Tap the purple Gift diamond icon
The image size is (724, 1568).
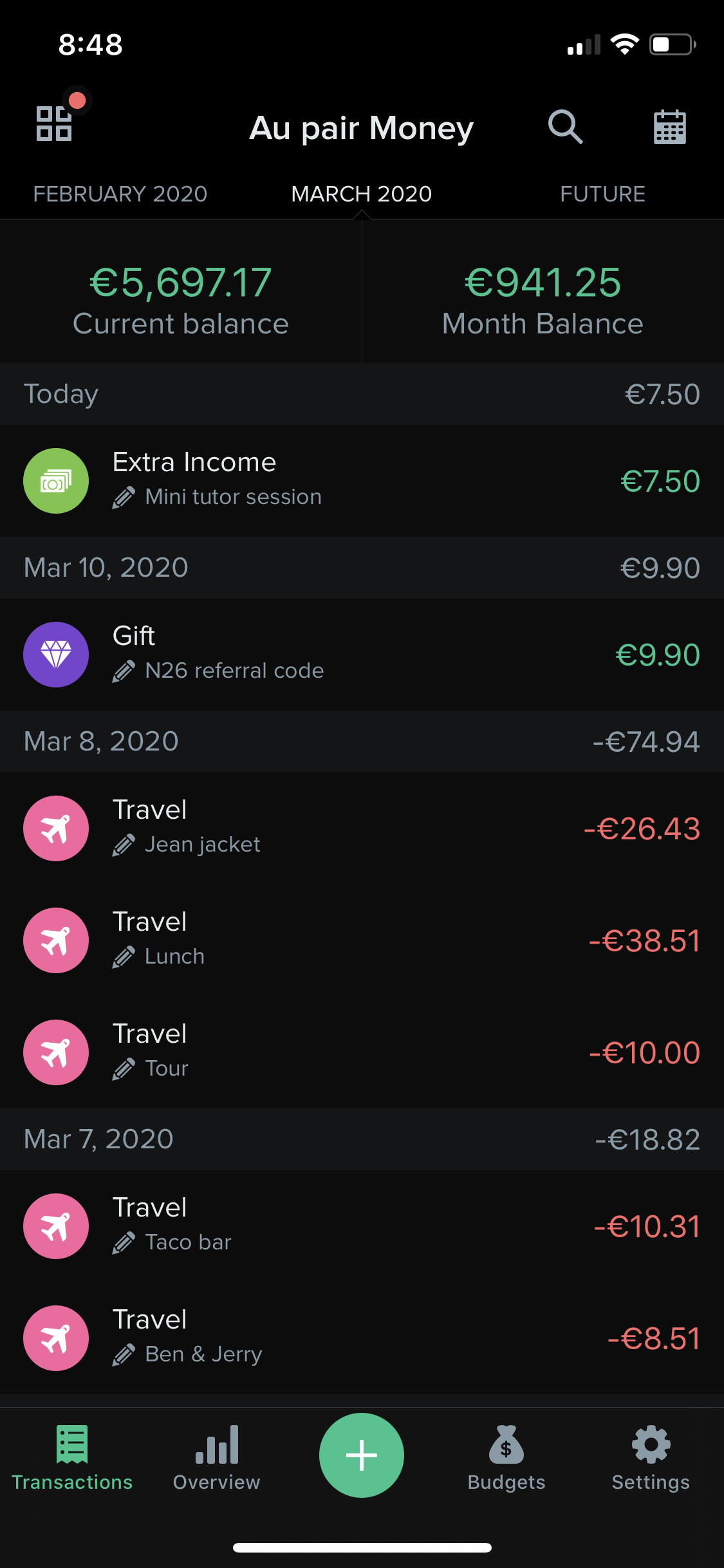click(56, 655)
